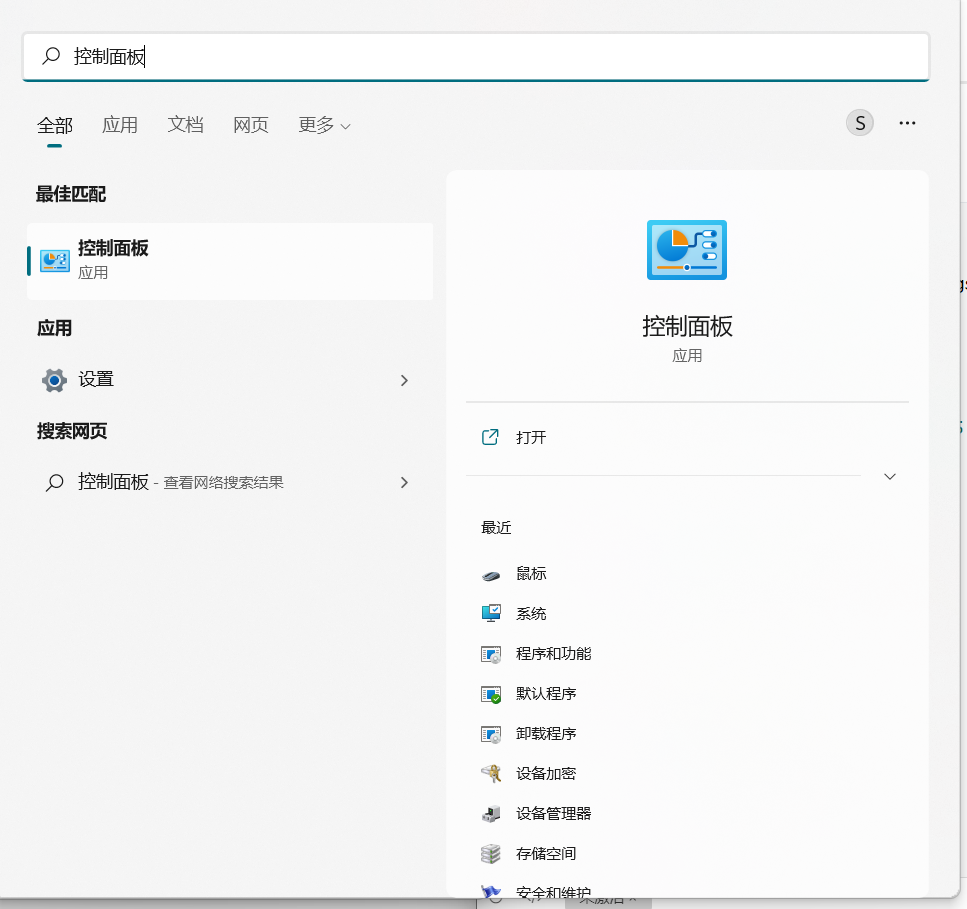Open the 设置 app result
The image size is (967, 909).
pos(230,380)
